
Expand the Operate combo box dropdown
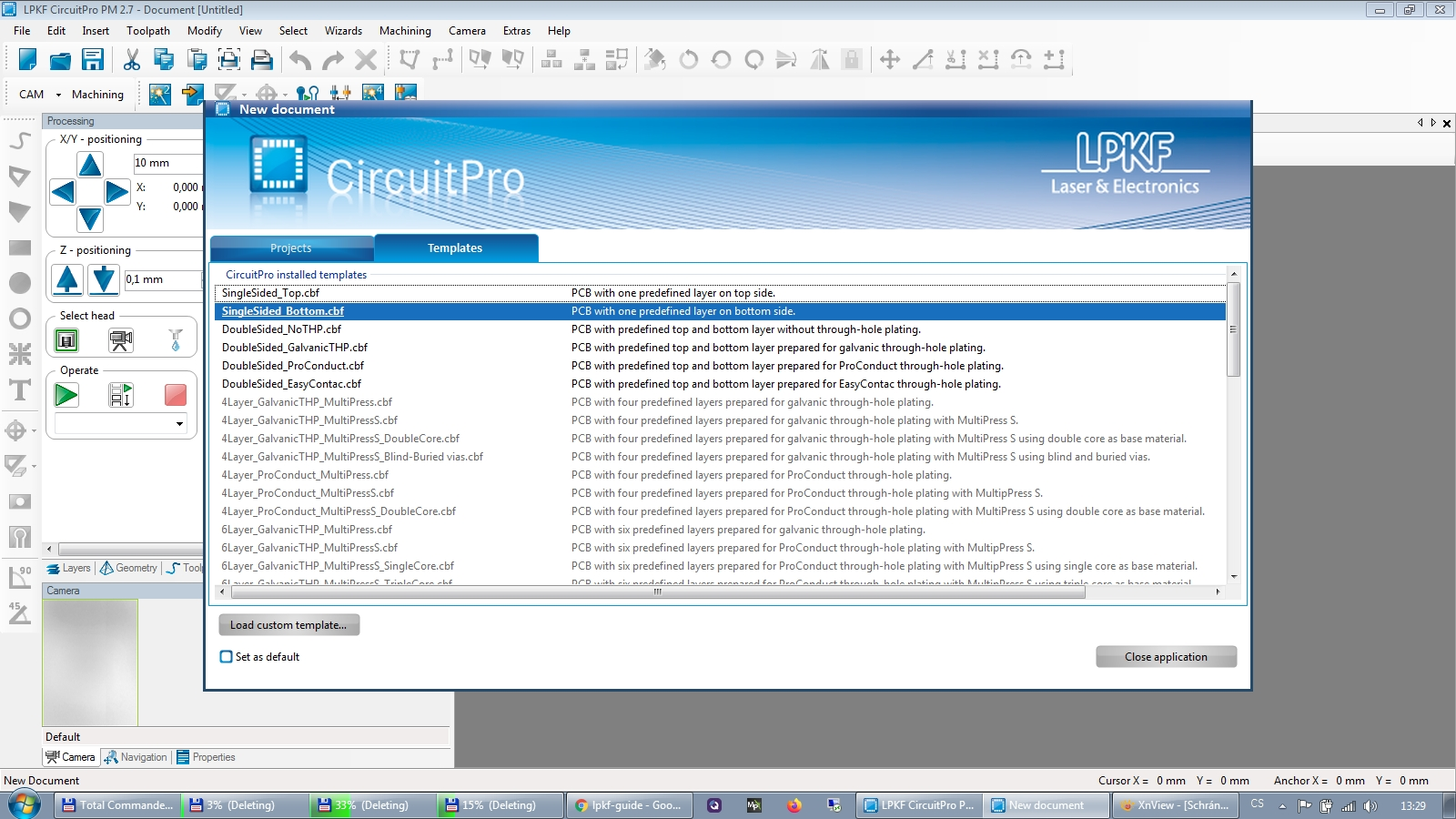pos(179,423)
